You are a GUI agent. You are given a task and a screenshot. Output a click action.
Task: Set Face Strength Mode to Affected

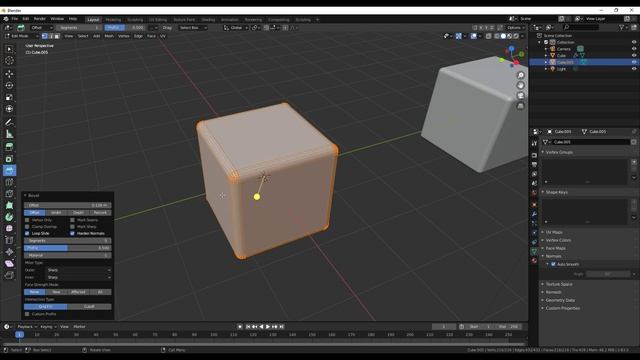78,292
